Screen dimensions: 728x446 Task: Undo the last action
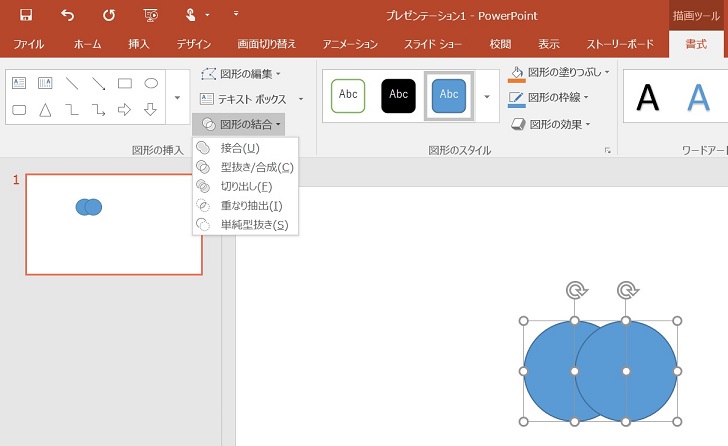(68, 15)
